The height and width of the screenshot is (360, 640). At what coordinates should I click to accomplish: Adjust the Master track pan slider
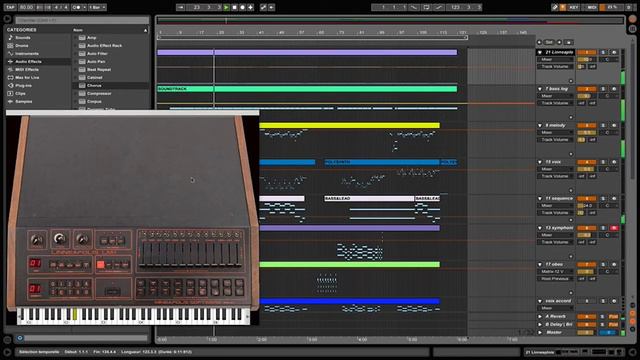(608, 333)
